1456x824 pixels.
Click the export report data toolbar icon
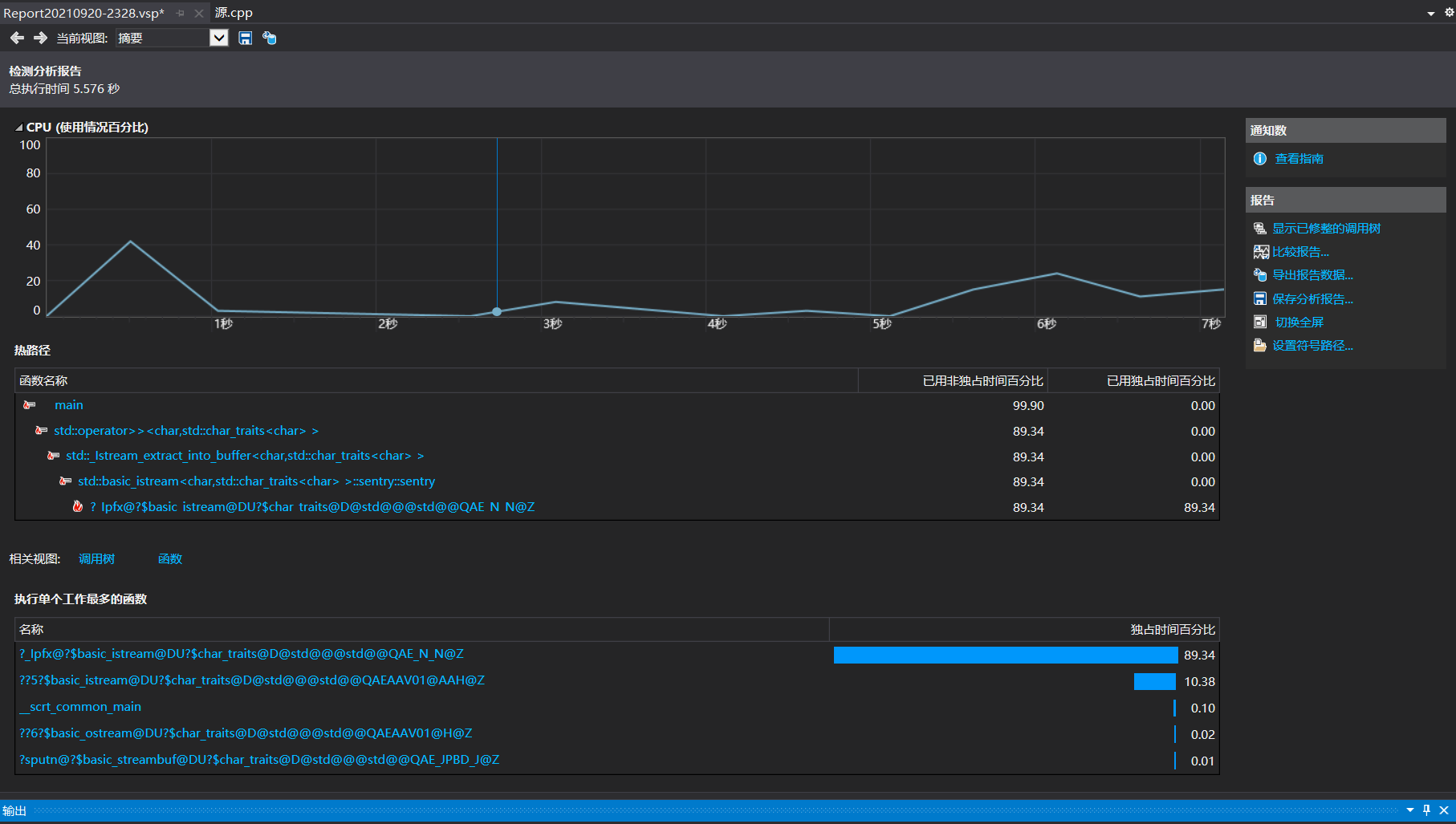(270, 38)
